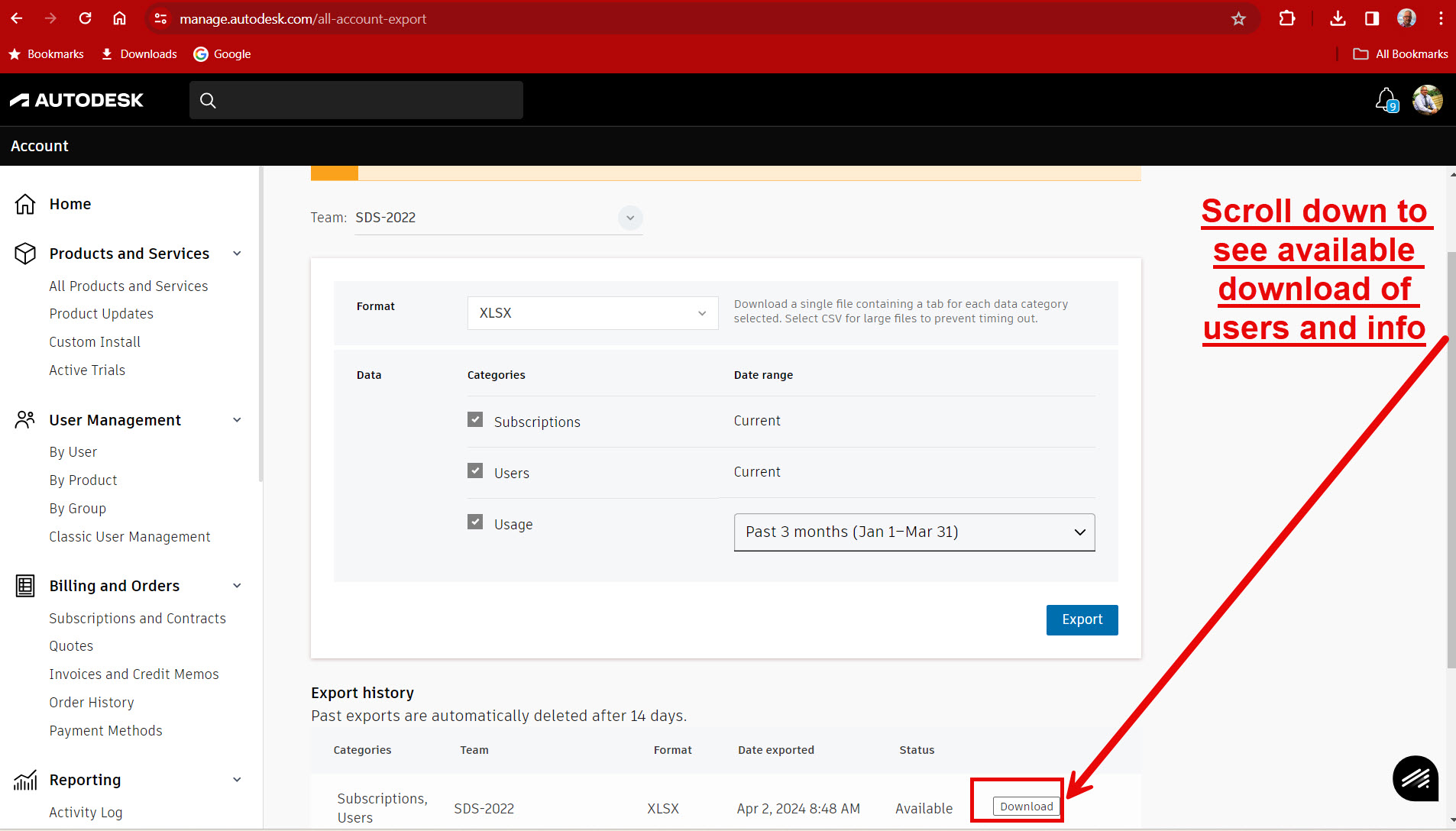Open the Team SDS-2022 dropdown
This screenshot has width=1456, height=831.
point(499,218)
